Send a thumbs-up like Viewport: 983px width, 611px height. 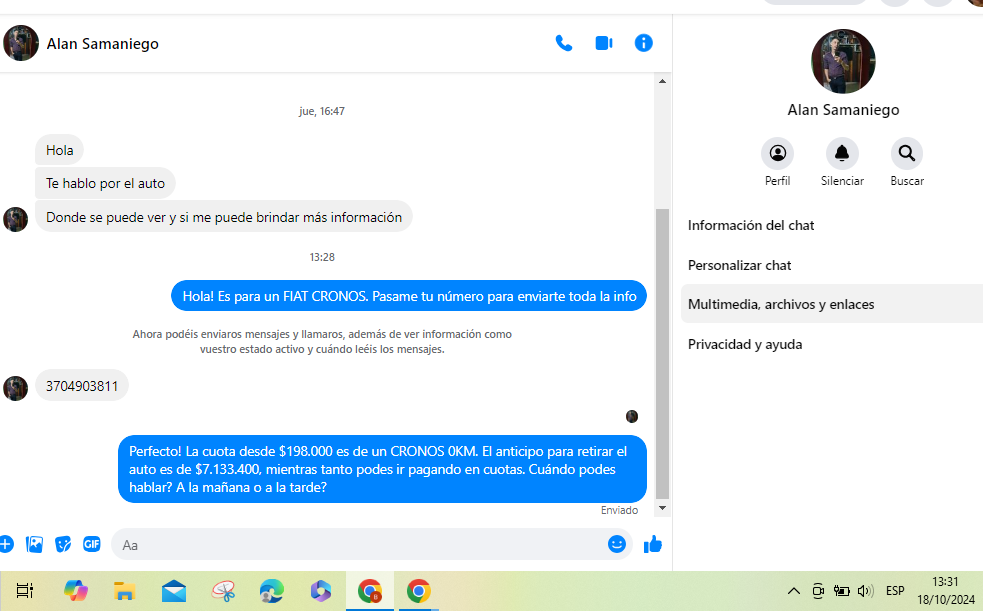[653, 544]
